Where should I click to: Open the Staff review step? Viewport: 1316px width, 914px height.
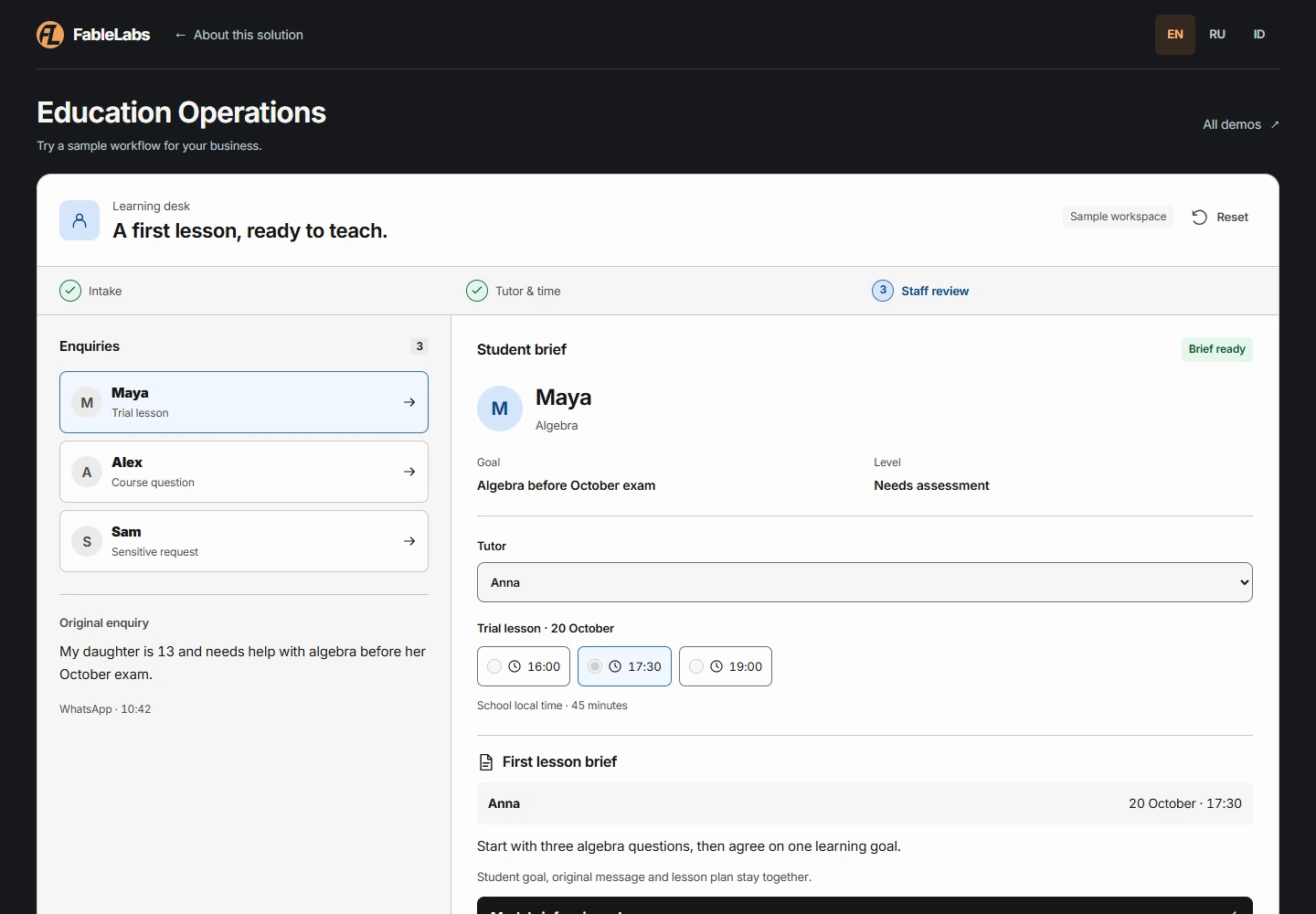(x=920, y=291)
